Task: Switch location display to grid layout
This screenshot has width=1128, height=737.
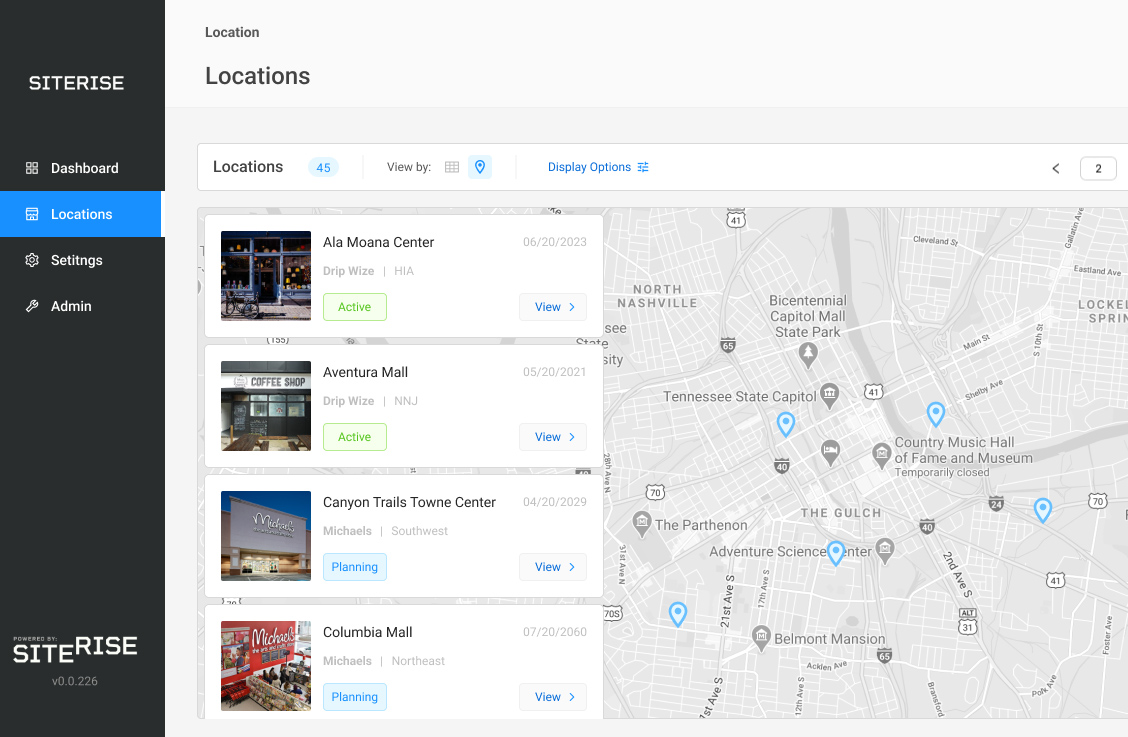Action: pos(452,167)
